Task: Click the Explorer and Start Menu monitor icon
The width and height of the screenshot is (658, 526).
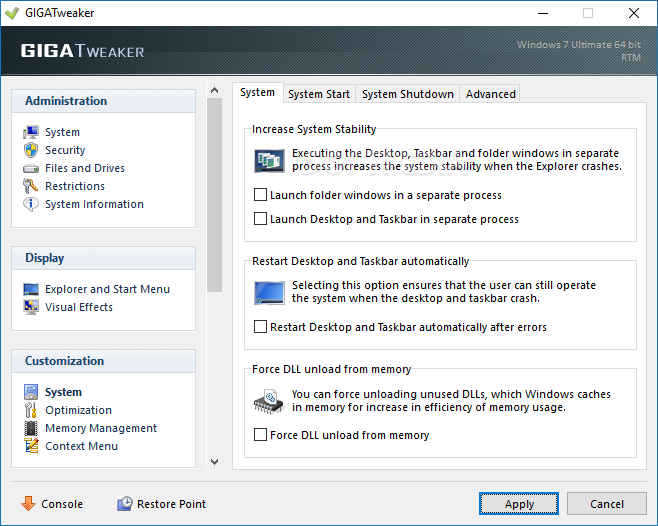Action: click(x=31, y=289)
